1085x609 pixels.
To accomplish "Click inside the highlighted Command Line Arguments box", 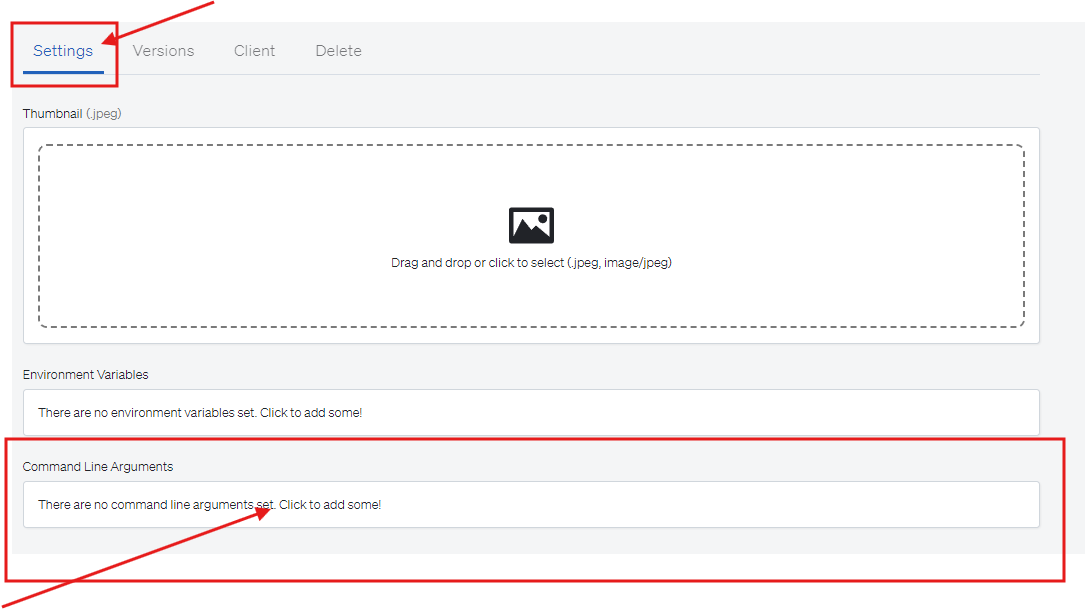I will [x=532, y=504].
